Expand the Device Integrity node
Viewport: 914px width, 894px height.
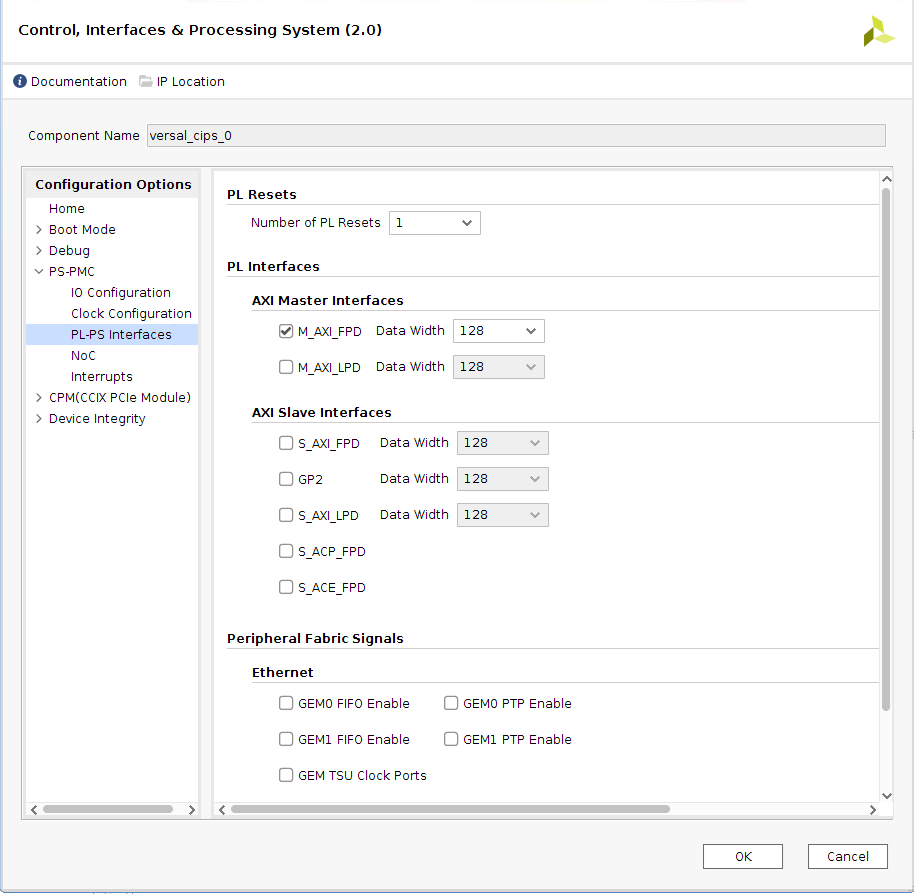pyautogui.click(x=38, y=418)
